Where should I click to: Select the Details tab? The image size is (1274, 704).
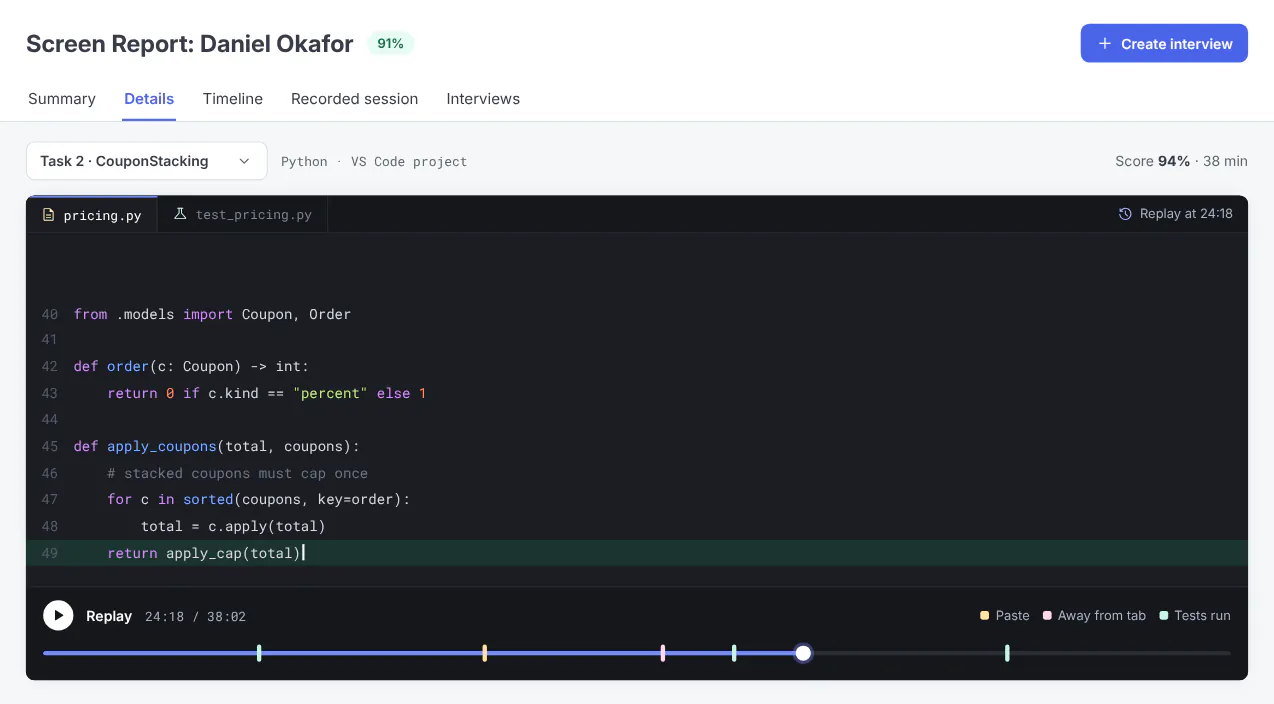(x=149, y=99)
